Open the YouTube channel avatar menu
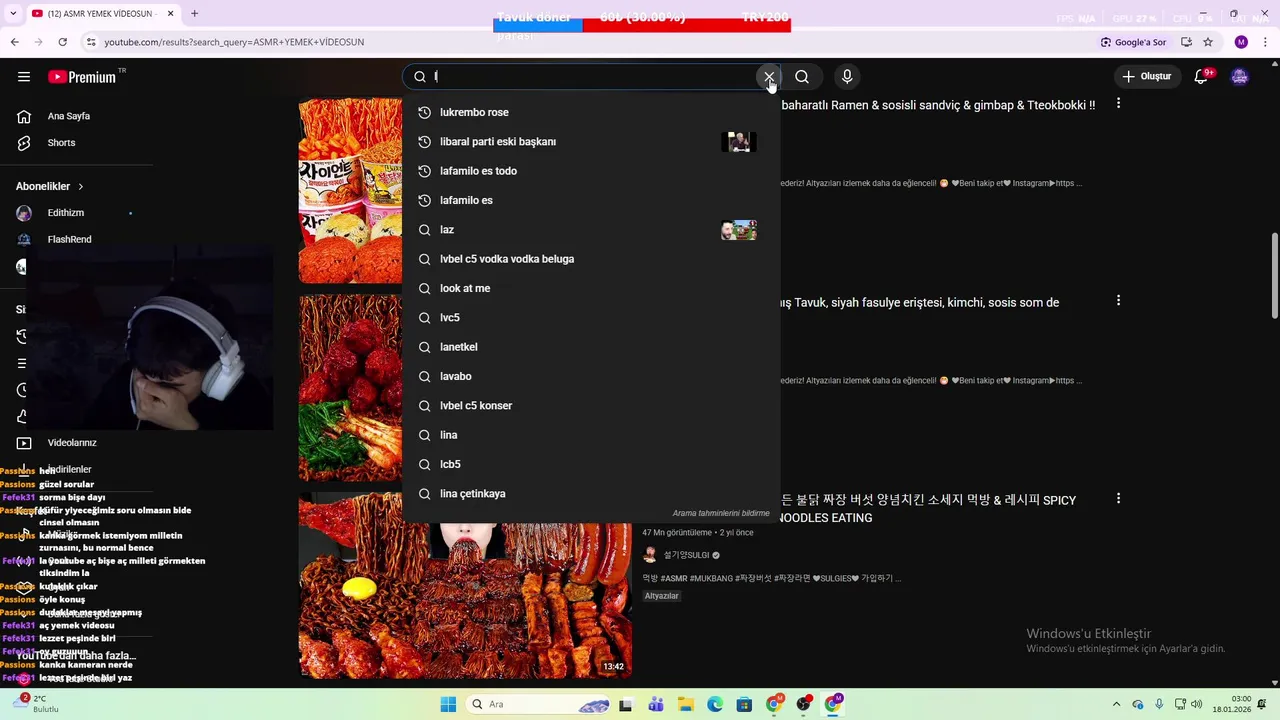This screenshot has height=720, width=1280. tap(1240, 77)
